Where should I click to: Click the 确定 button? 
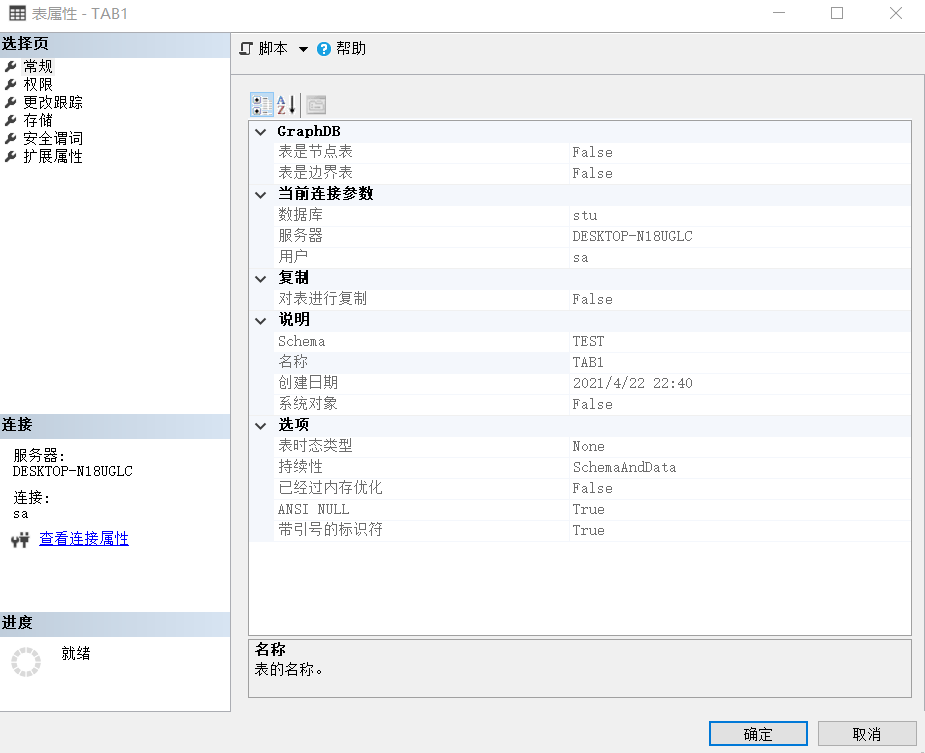[758, 734]
